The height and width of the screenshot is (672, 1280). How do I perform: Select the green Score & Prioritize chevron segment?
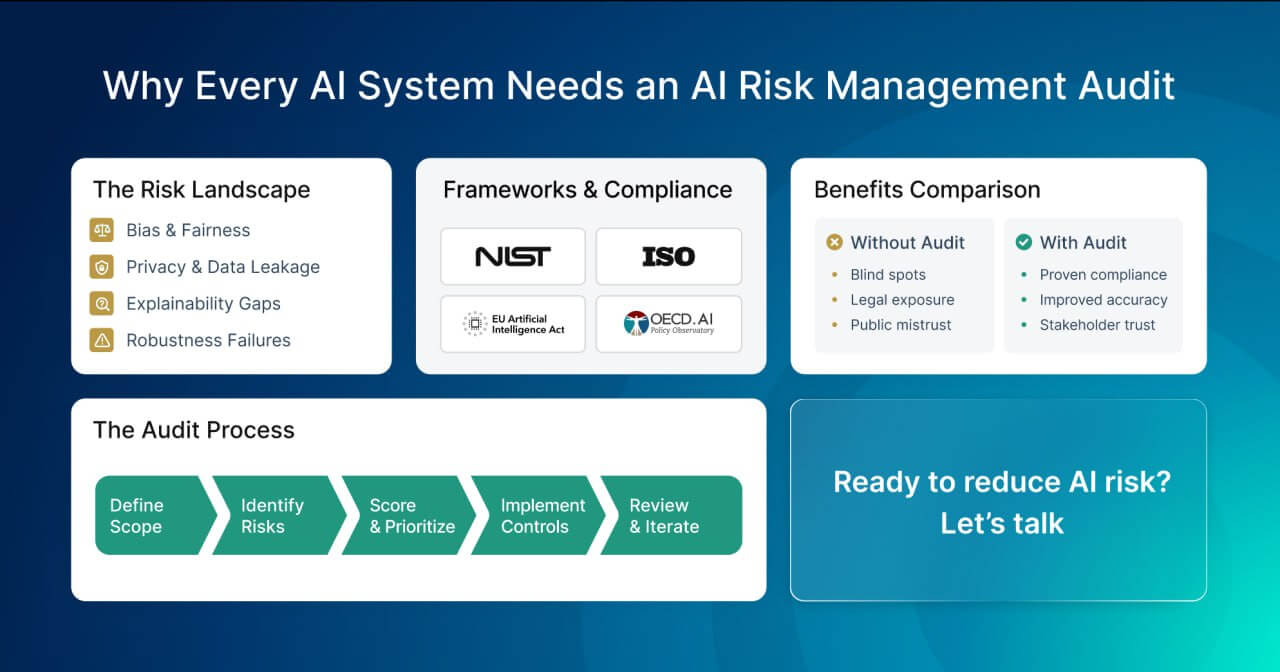[x=410, y=515]
